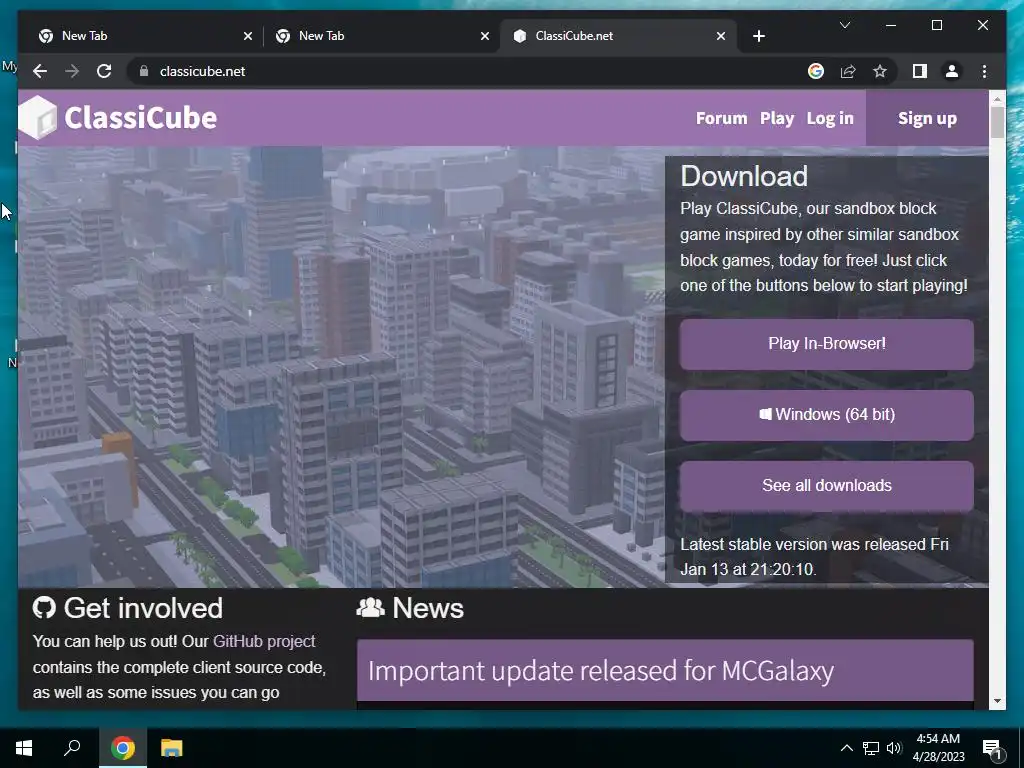
Task: Open the Windows Start menu
Action: [x=24, y=748]
